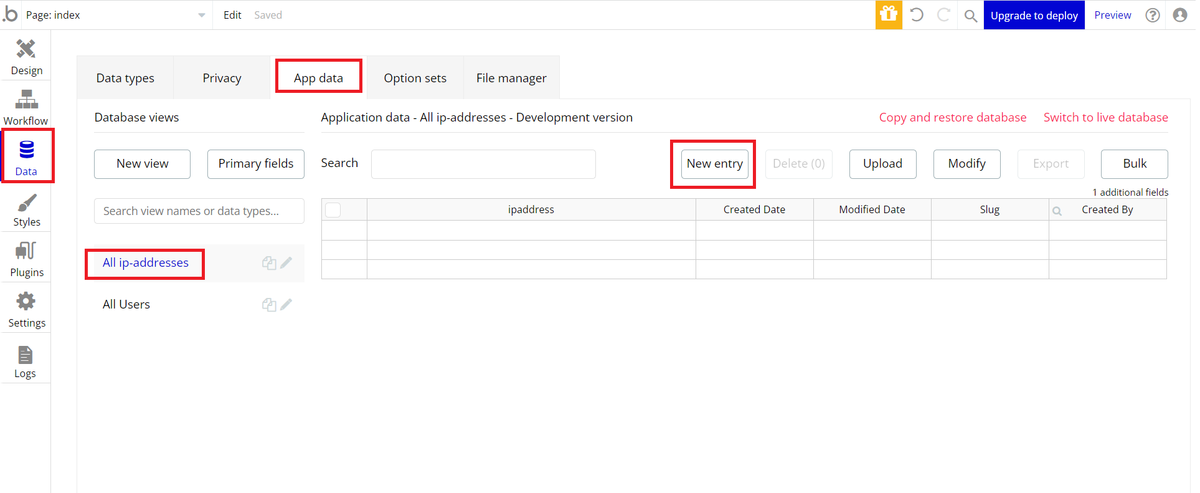Open the Design section in sidebar
Image resolution: width=1200 pixels, height=493 pixels.
pyautogui.click(x=26, y=56)
